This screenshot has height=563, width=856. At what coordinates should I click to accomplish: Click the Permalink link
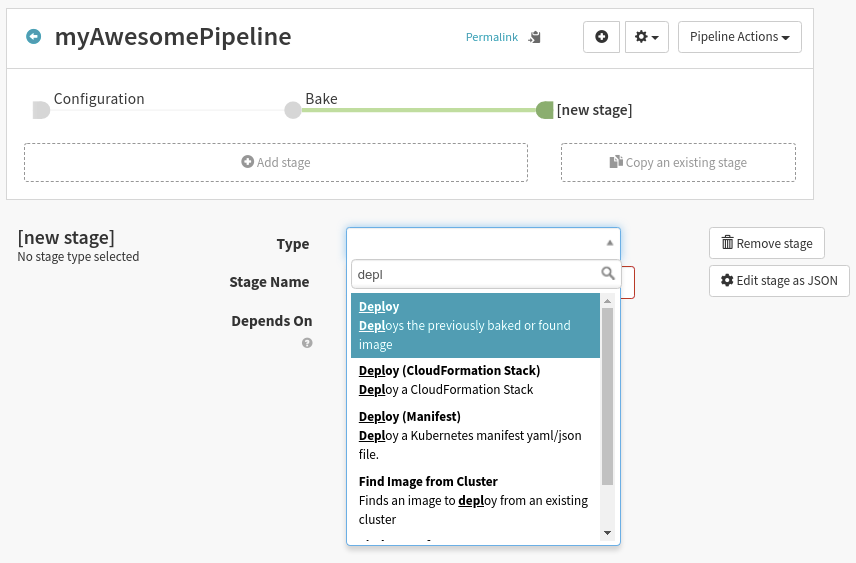tap(492, 37)
